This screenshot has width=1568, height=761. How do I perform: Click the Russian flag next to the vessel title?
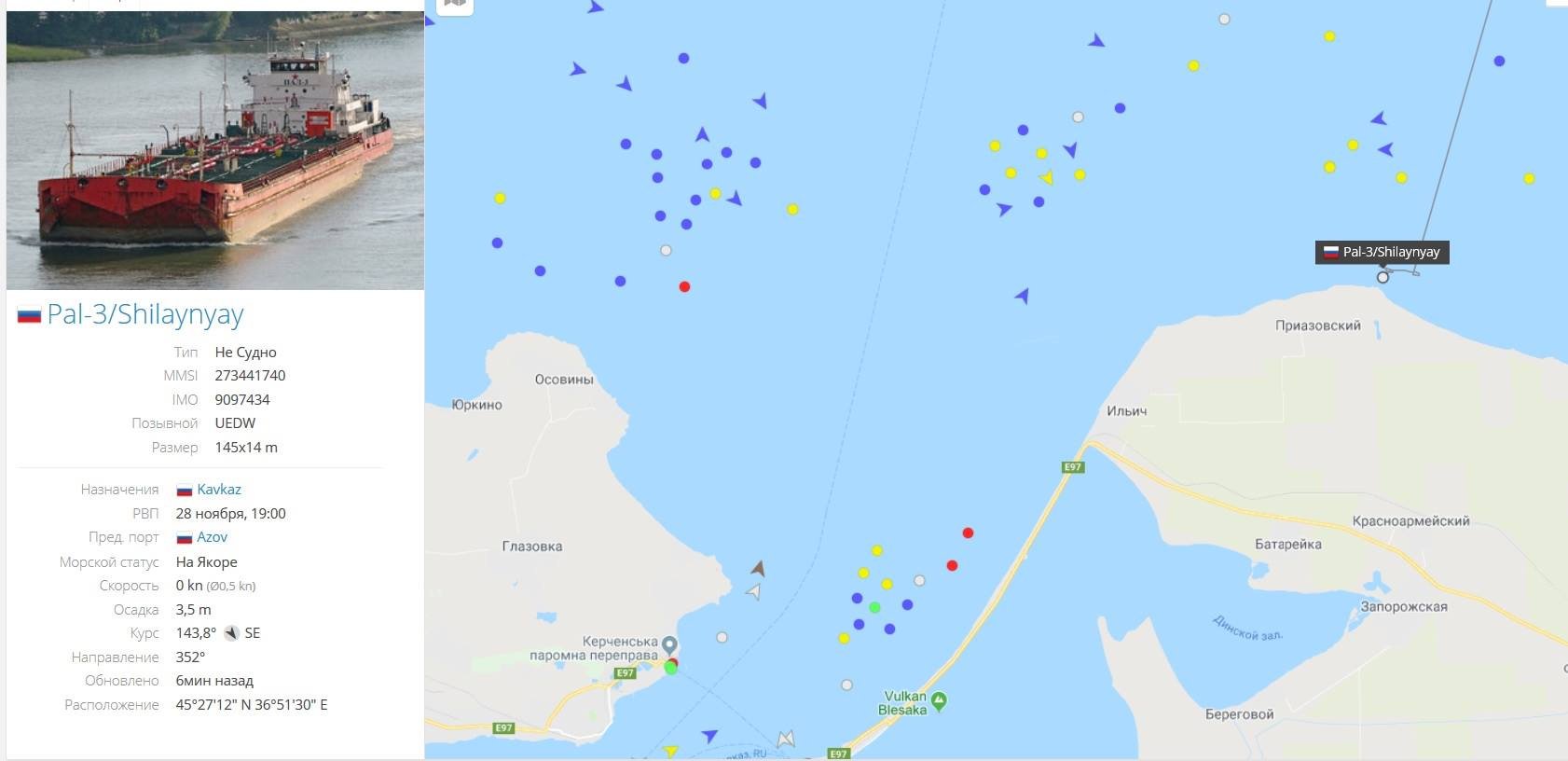29,315
